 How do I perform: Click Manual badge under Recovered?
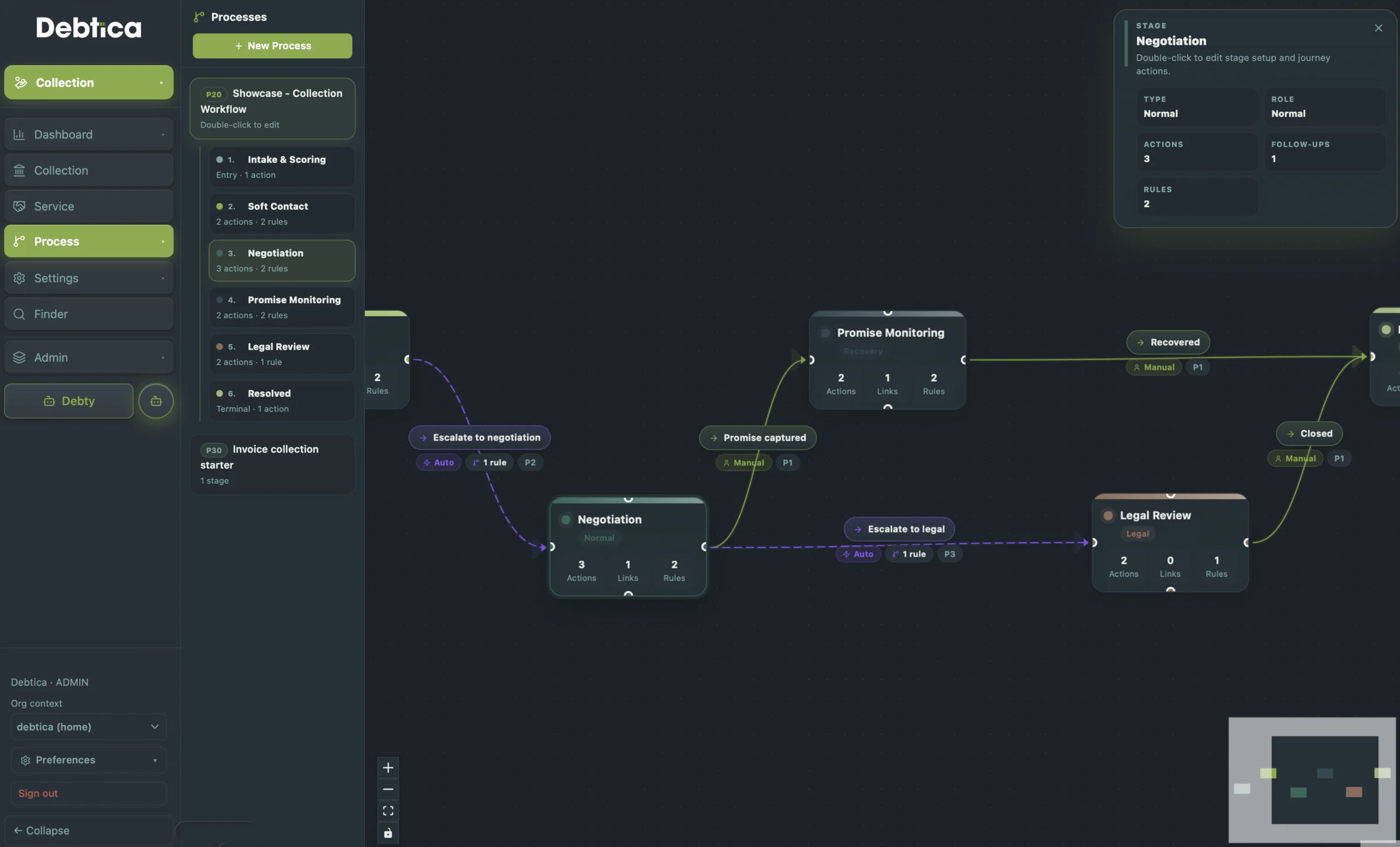point(1153,367)
